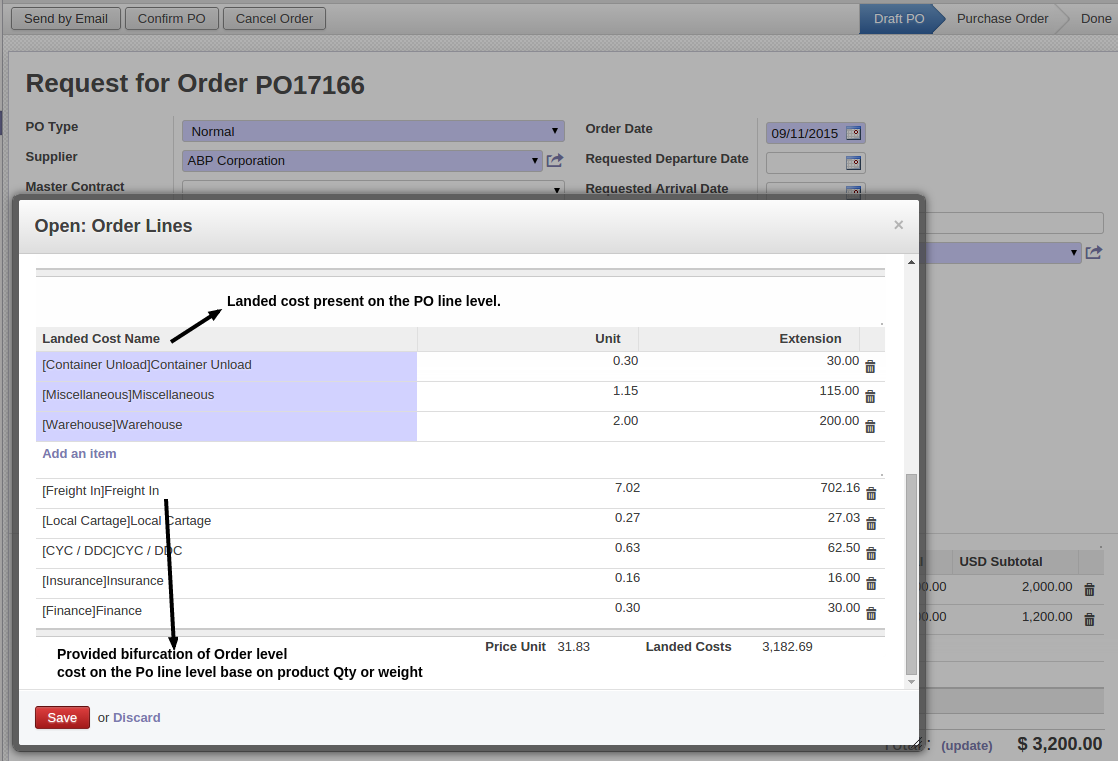Open the PO Type Normal dropdown
The image size is (1118, 761).
(373, 131)
